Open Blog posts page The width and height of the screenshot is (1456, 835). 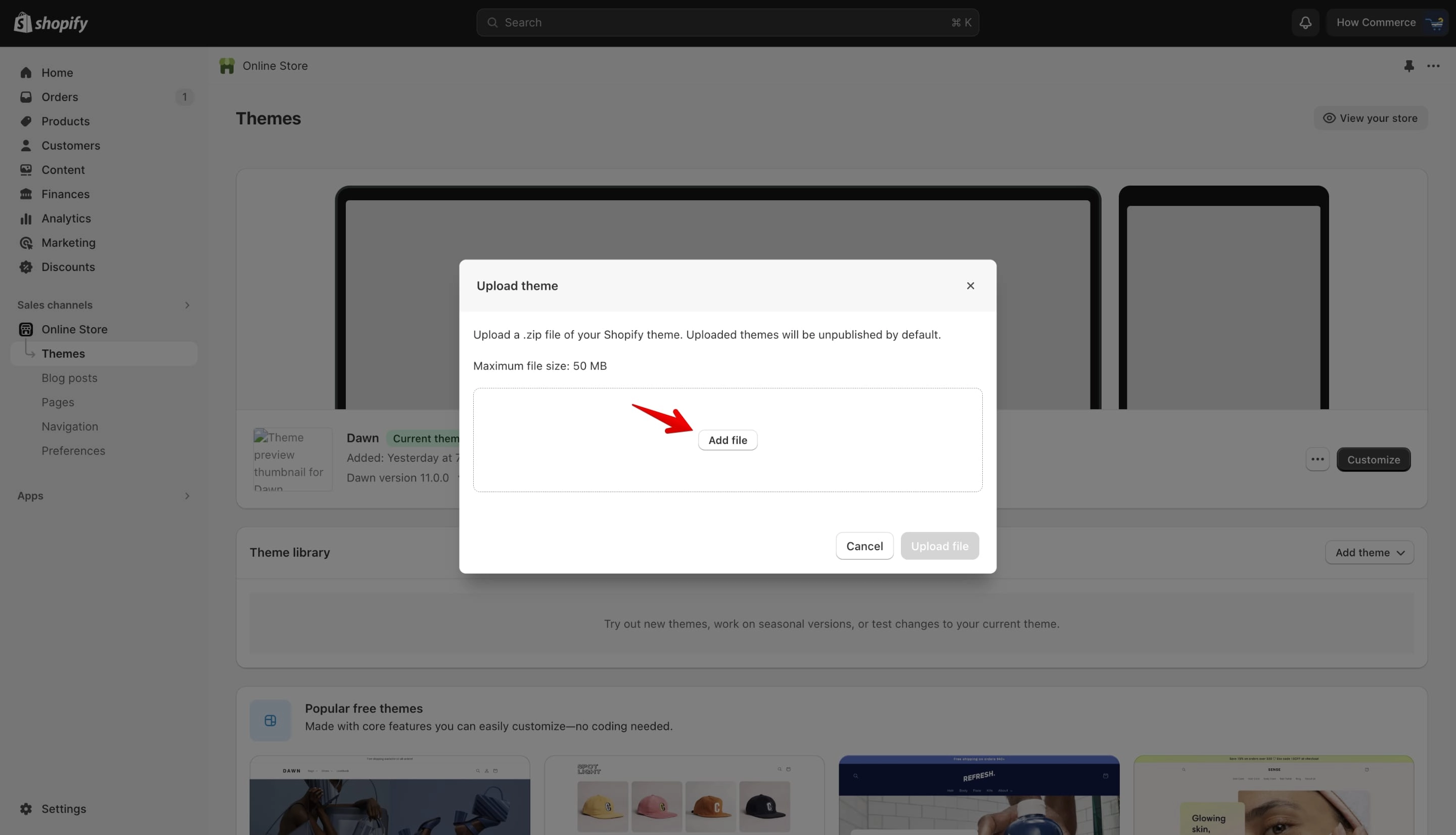[69, 378]
